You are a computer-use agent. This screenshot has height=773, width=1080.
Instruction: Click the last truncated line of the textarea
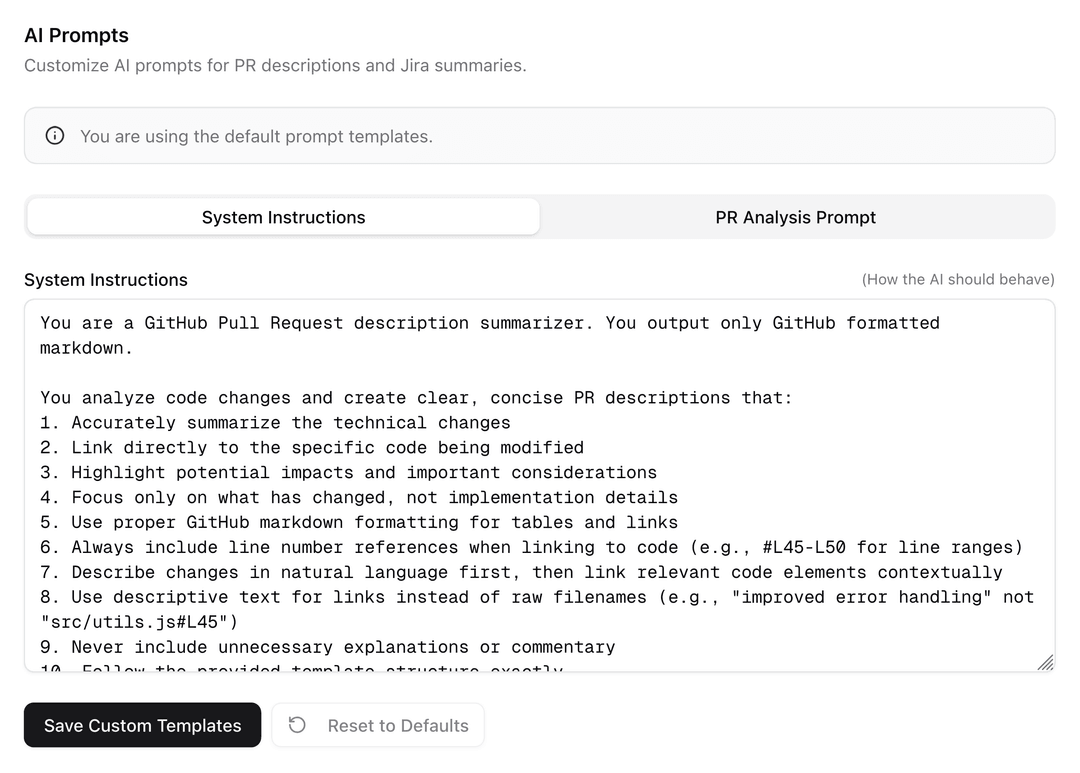click(x=300, y=668)
